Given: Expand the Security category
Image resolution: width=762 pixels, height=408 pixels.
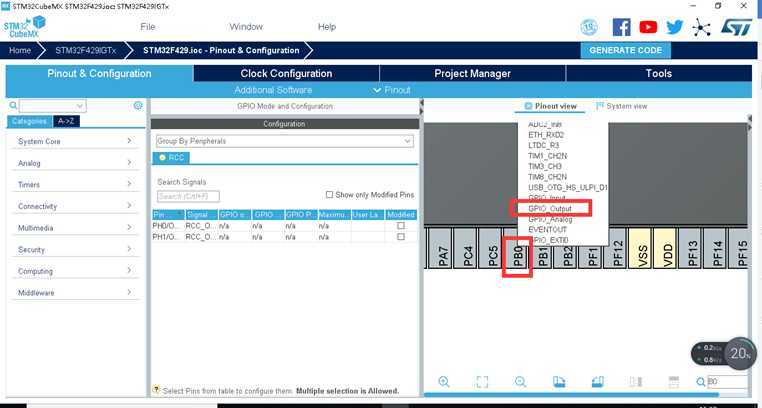Looking at the screenshot, I should click(x=75, y=250).
